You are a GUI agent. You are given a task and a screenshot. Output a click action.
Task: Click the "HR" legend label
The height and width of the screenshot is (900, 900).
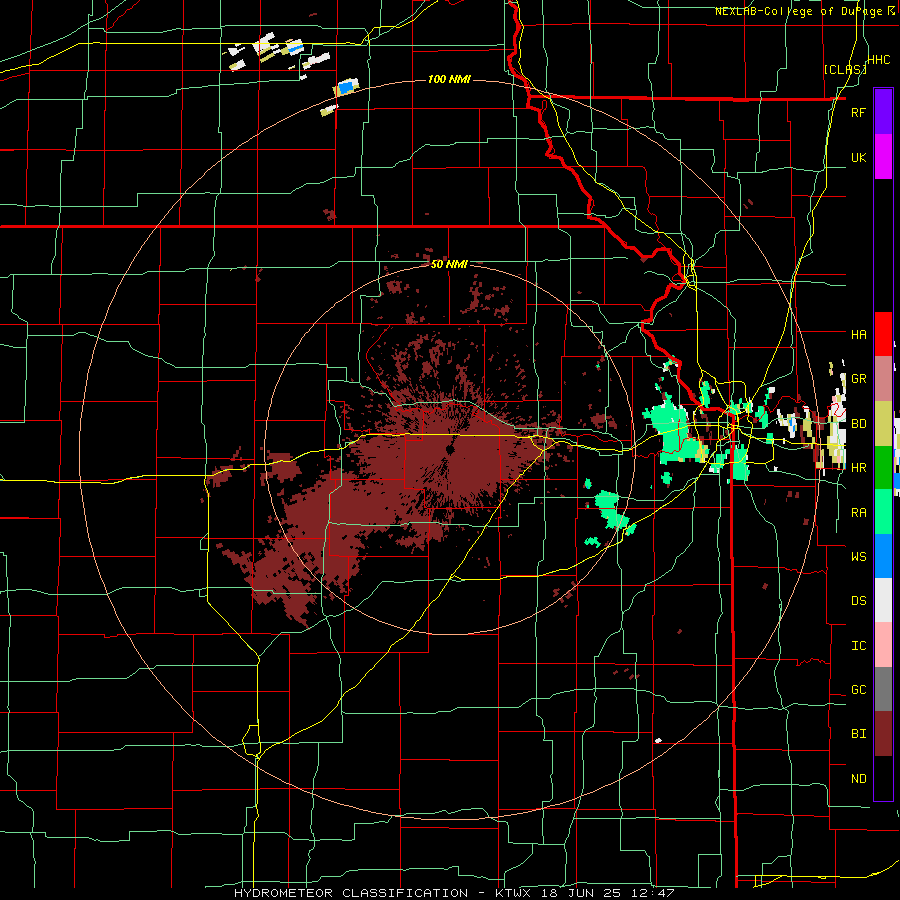858,468
